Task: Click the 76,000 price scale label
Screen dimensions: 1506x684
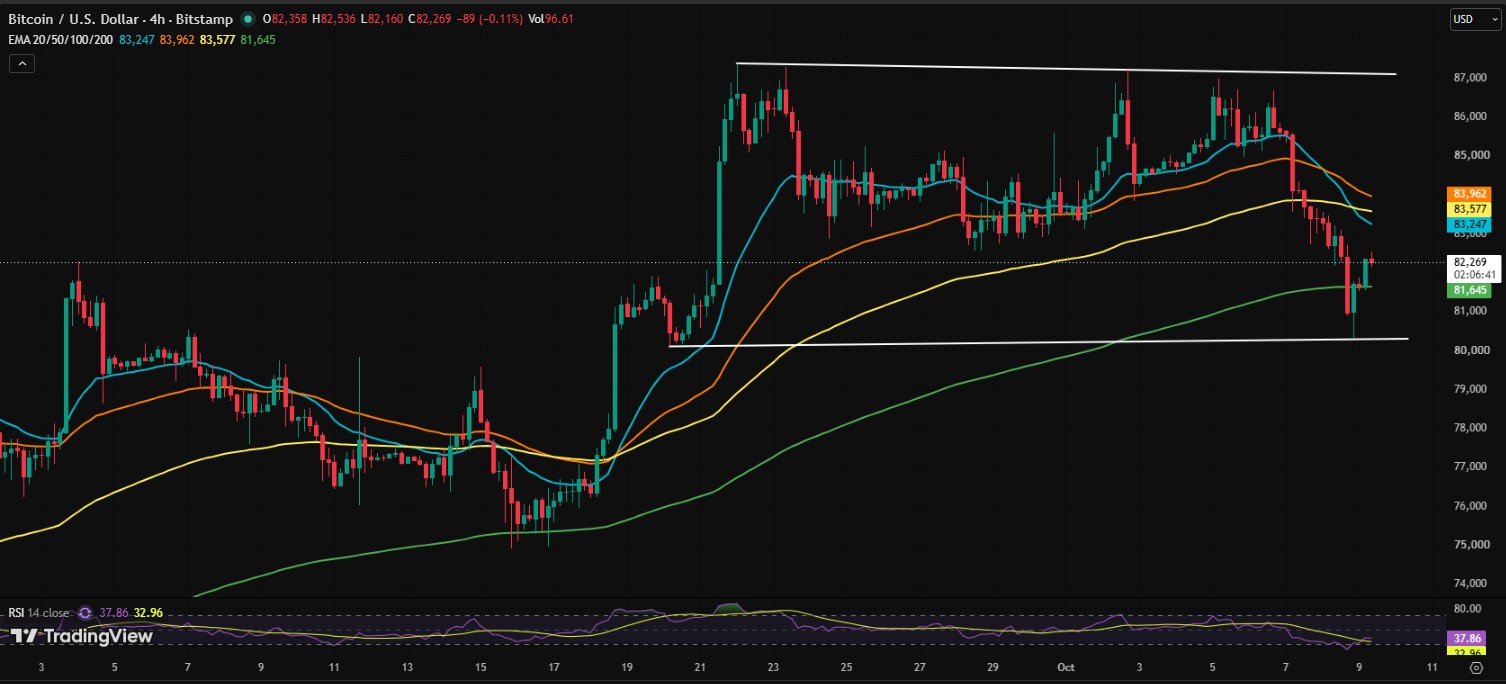Action: click(x=1472, y=506)
